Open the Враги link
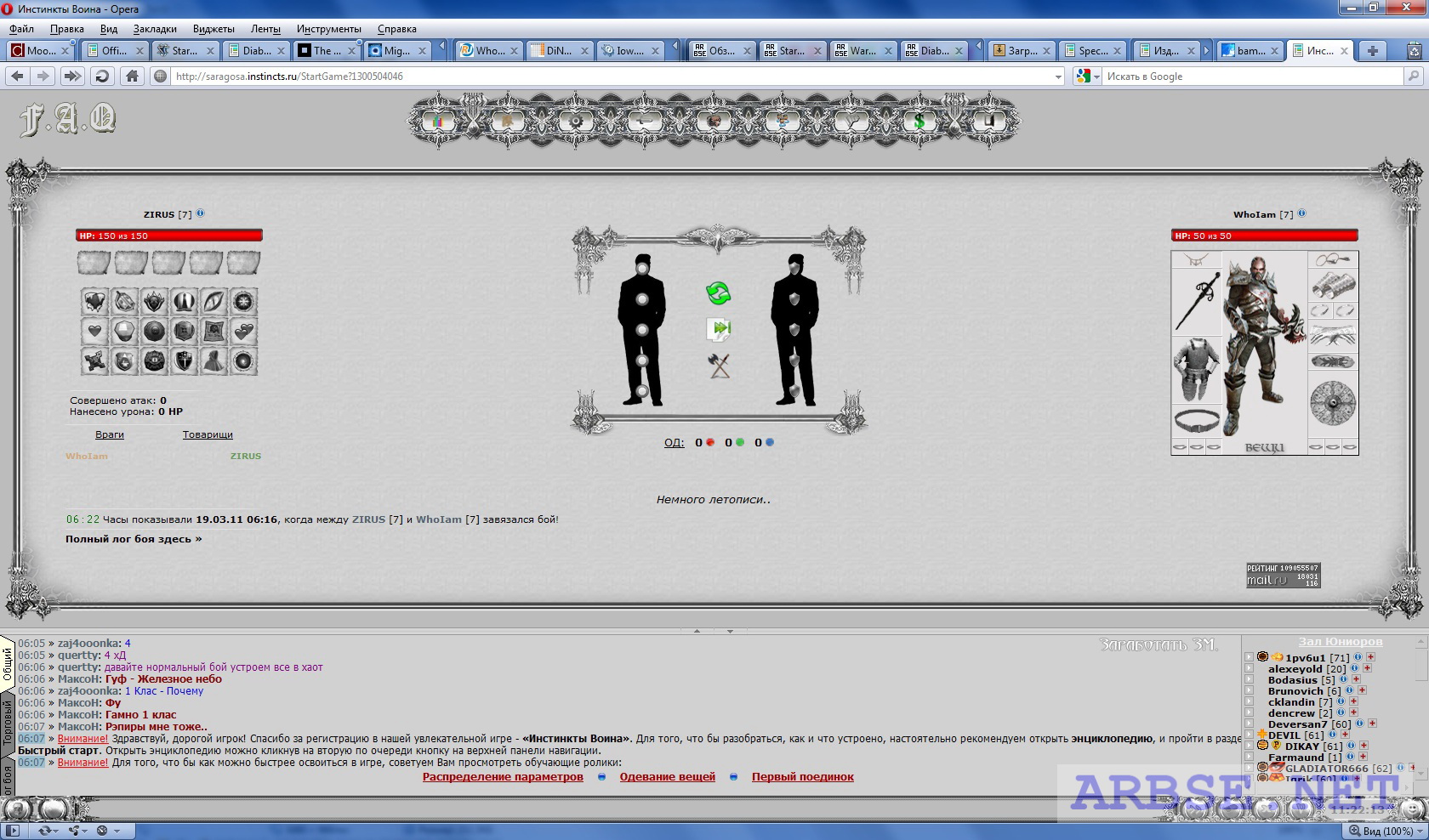Image resolution: width=1429 pixels, height=840 pixels. coord(110,434)
